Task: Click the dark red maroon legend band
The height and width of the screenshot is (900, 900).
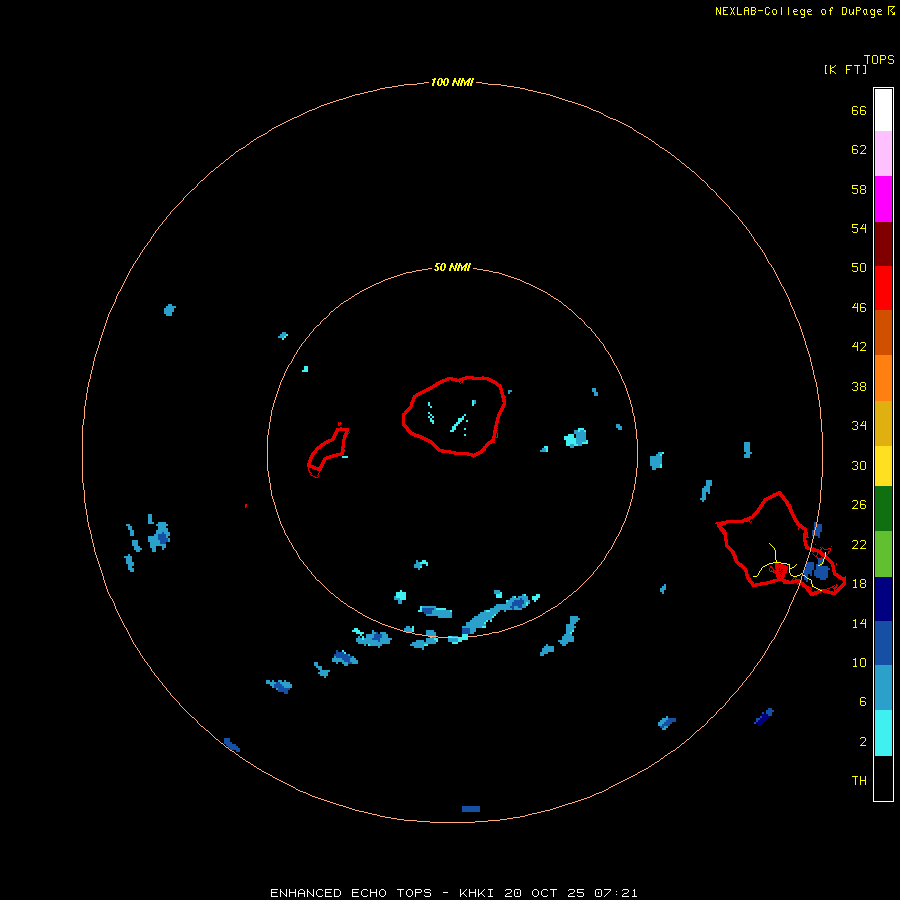Action: click(x=883, y=243)
